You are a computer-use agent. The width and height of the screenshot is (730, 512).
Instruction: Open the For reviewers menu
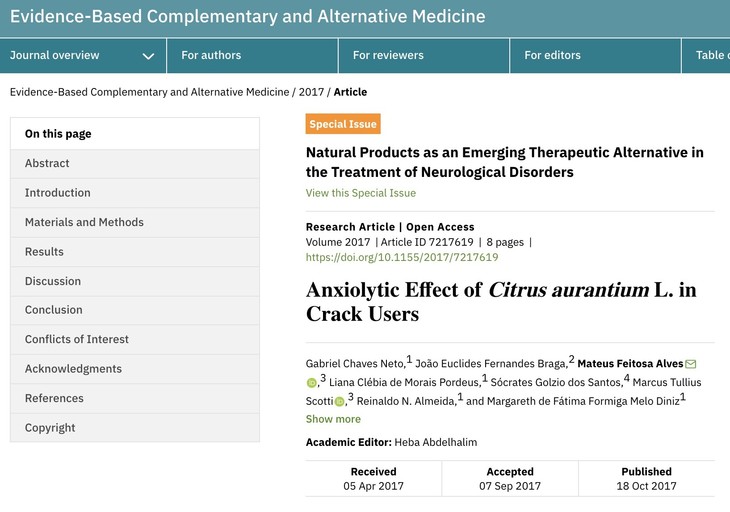click(388, 55)
